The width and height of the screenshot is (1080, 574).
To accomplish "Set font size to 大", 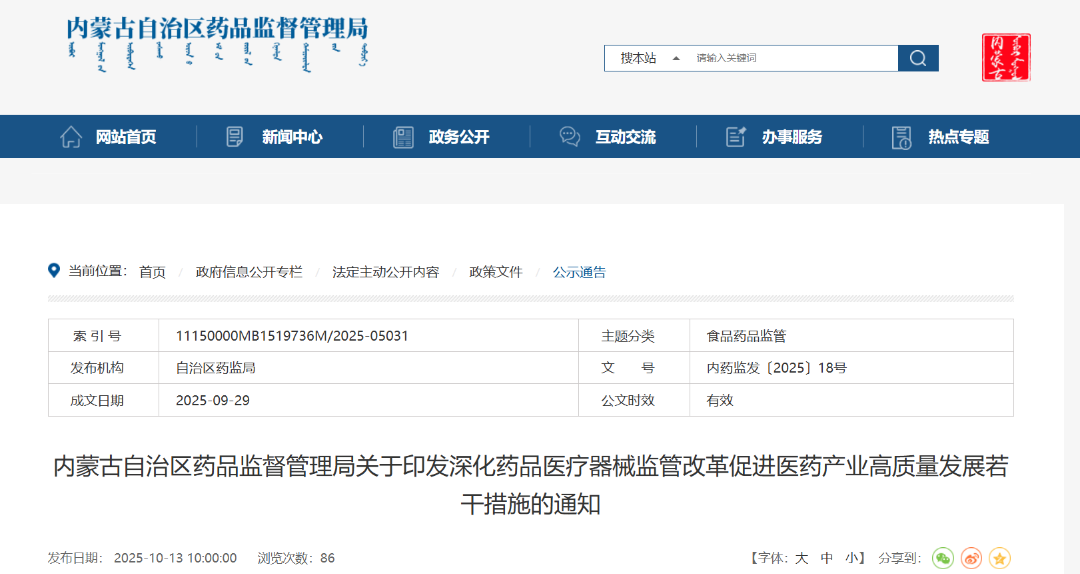I will click(801, 558).
